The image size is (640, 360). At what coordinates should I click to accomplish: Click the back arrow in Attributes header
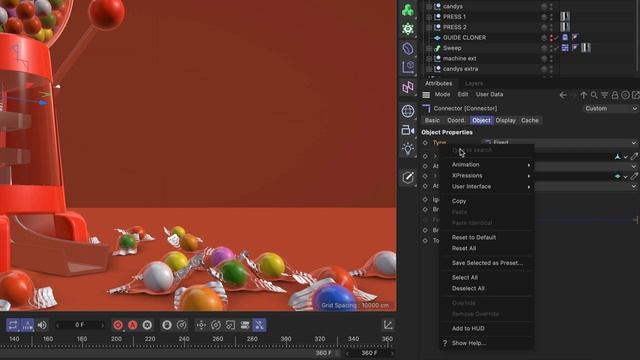tap(563, 95)
